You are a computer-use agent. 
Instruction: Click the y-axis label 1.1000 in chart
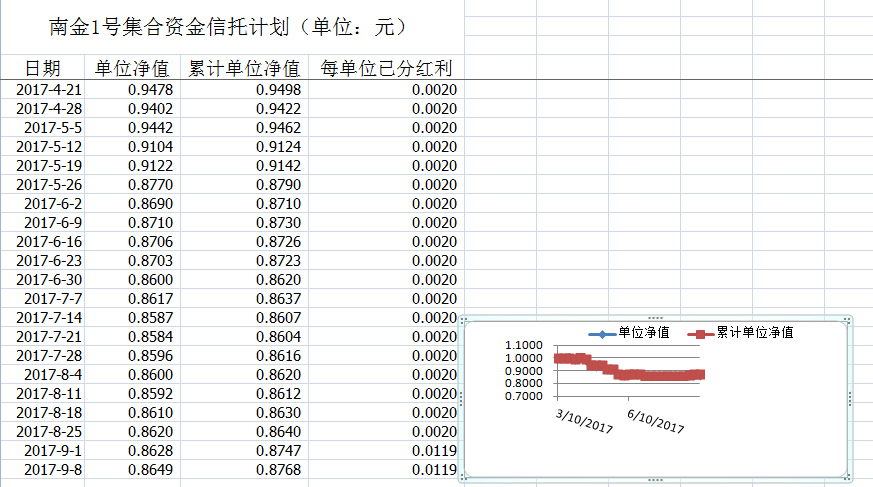click(x=525, y=346)
